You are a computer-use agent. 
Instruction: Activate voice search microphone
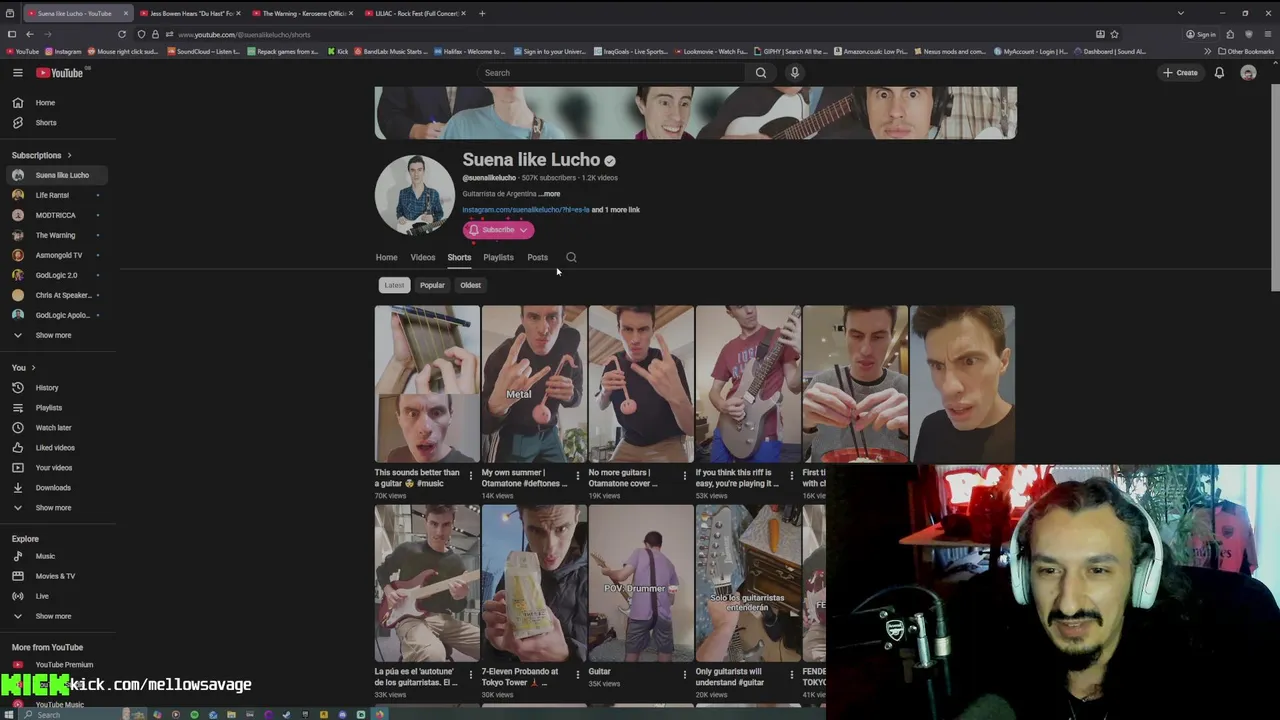[x=795, y=73]
